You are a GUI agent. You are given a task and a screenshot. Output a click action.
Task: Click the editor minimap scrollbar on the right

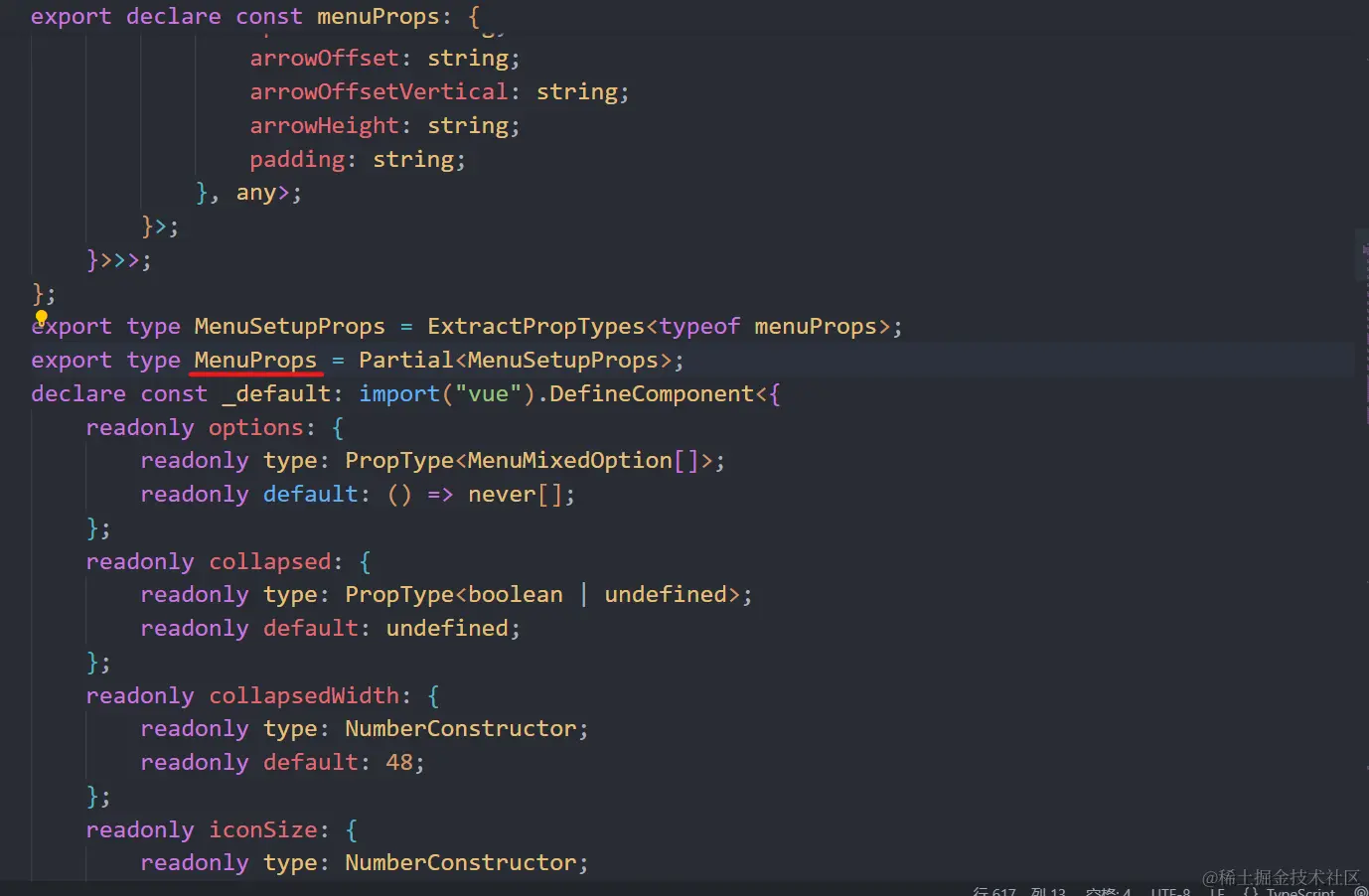pyautogui.click(x=1362, y=254)
